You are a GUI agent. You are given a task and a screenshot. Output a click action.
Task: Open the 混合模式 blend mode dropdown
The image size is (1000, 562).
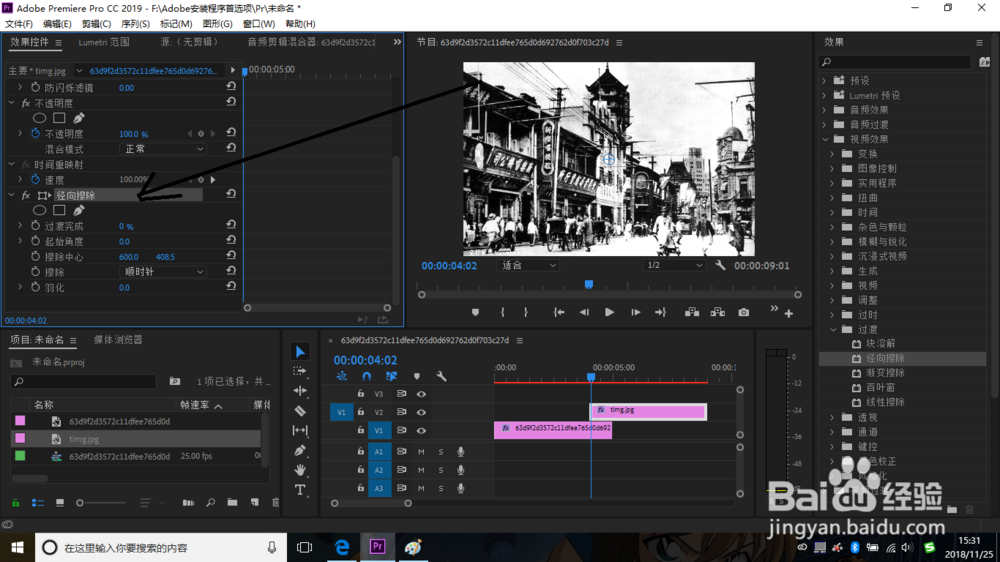pos(163,149)
